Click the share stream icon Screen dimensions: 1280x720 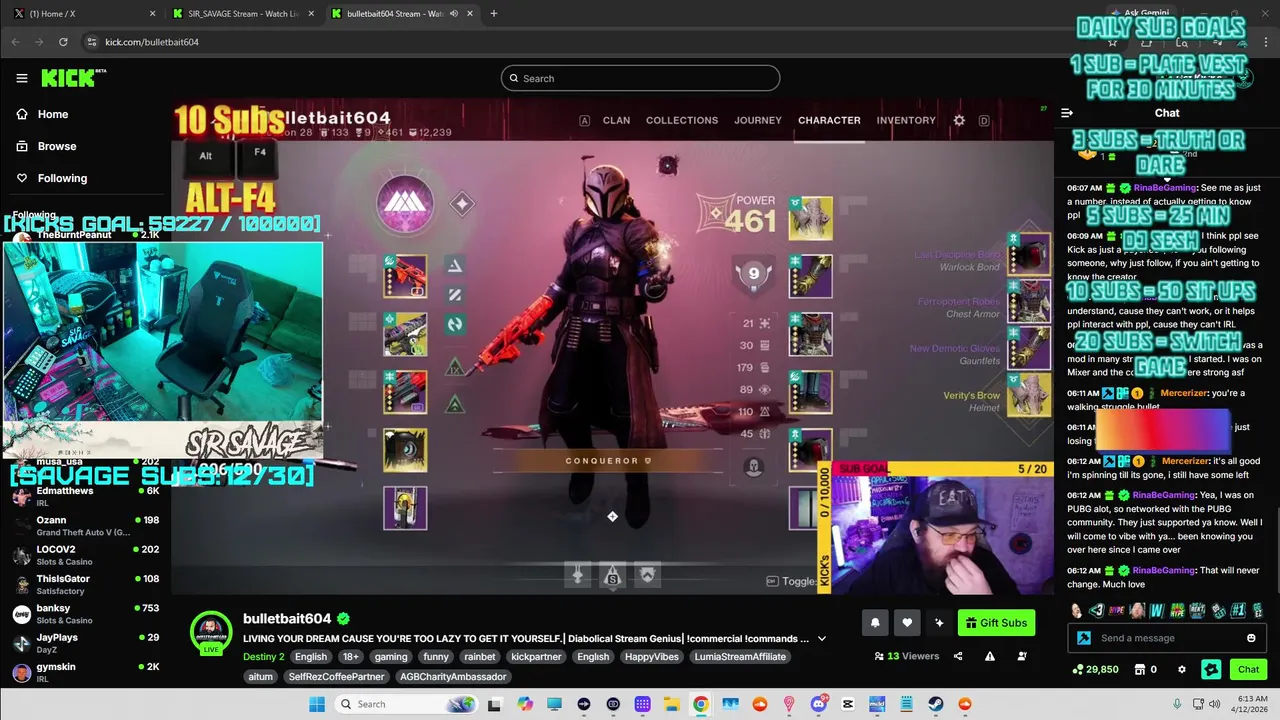click(x=958, y=656)
